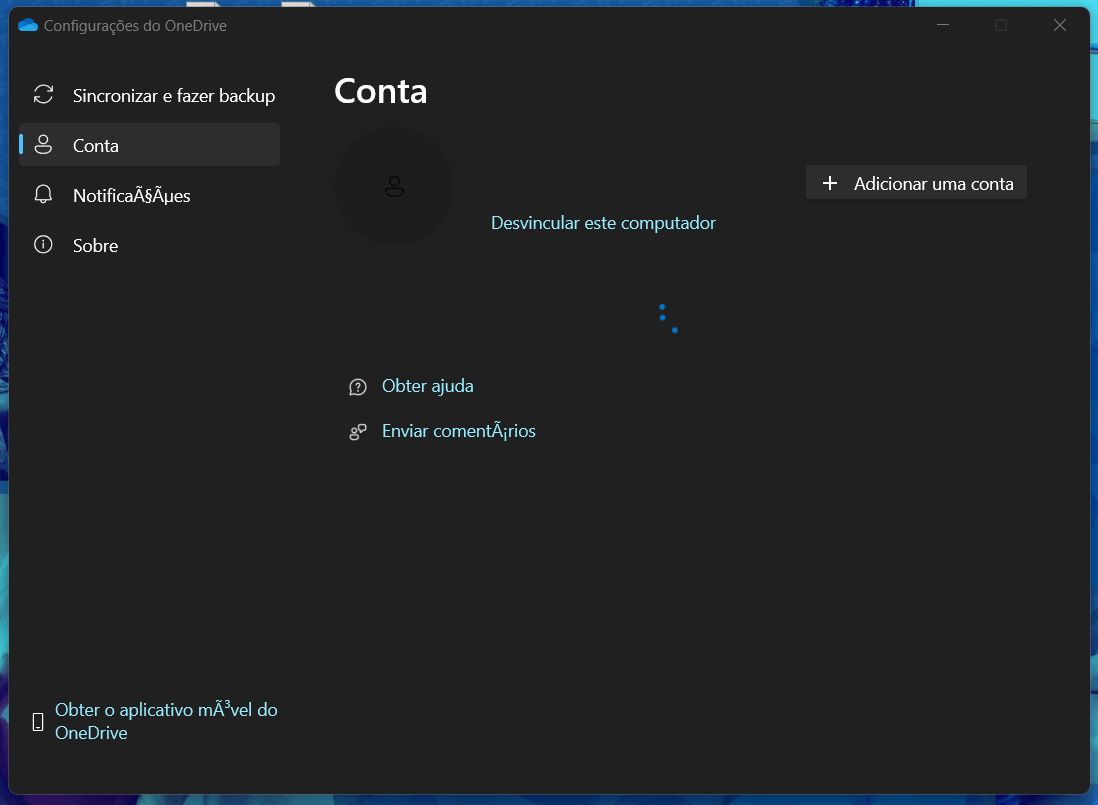Viewport: 1098px width, 805px height.
Task: Click the sync arrows icon in sidebar
Action: (43, 94)
